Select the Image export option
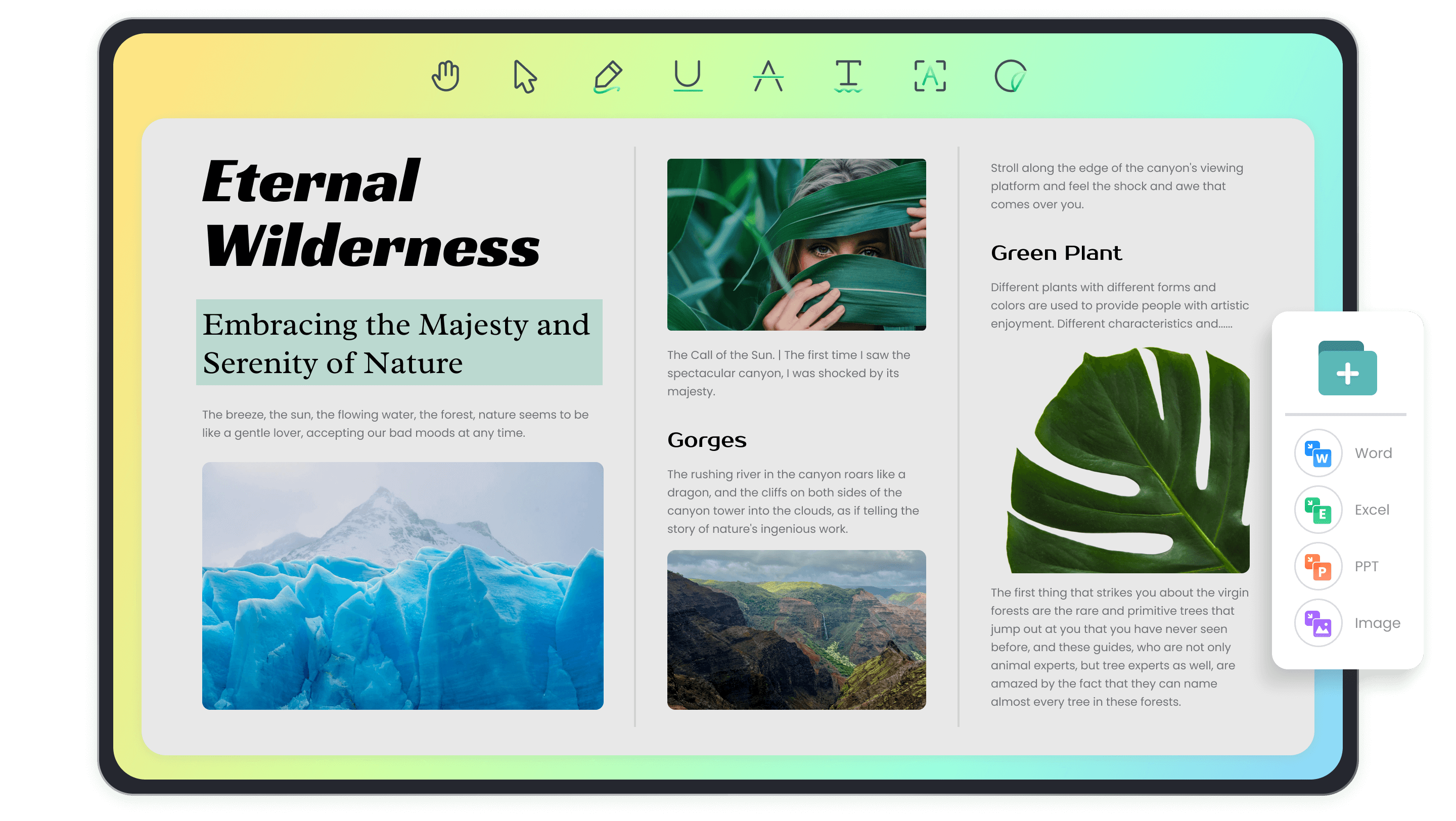The width and height of the screenshot is (1456, 821). point(1350,622)
